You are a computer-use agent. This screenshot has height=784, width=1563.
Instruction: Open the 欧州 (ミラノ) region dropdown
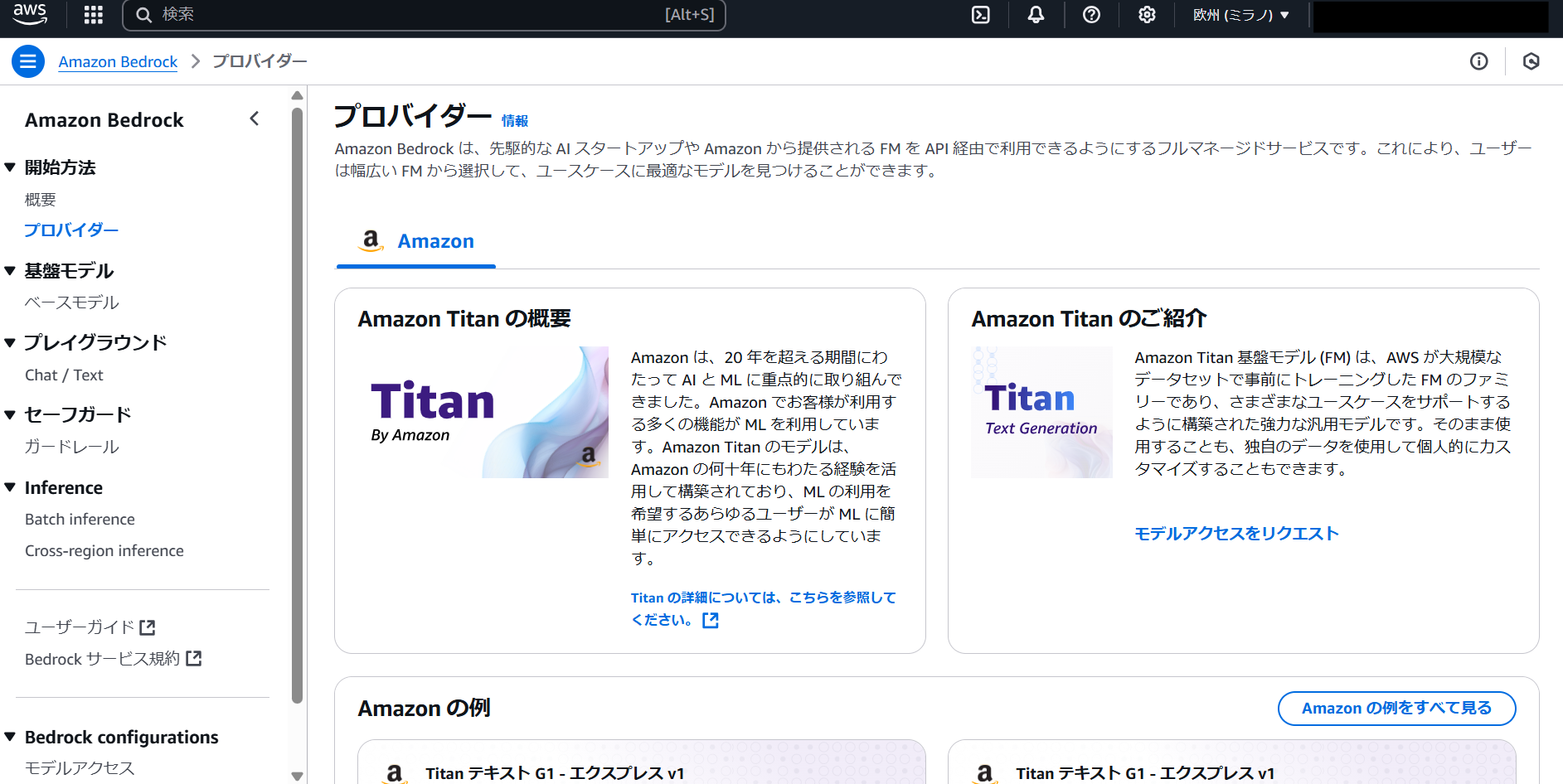(x=1240, y=15)
